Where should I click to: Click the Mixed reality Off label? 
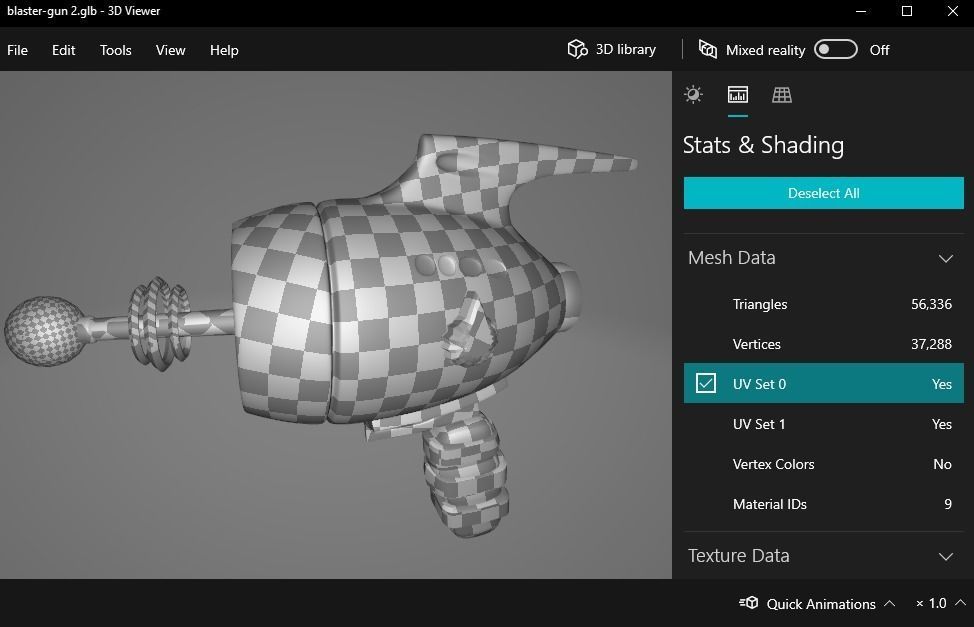pyautogui.click(x=879, y=50)
